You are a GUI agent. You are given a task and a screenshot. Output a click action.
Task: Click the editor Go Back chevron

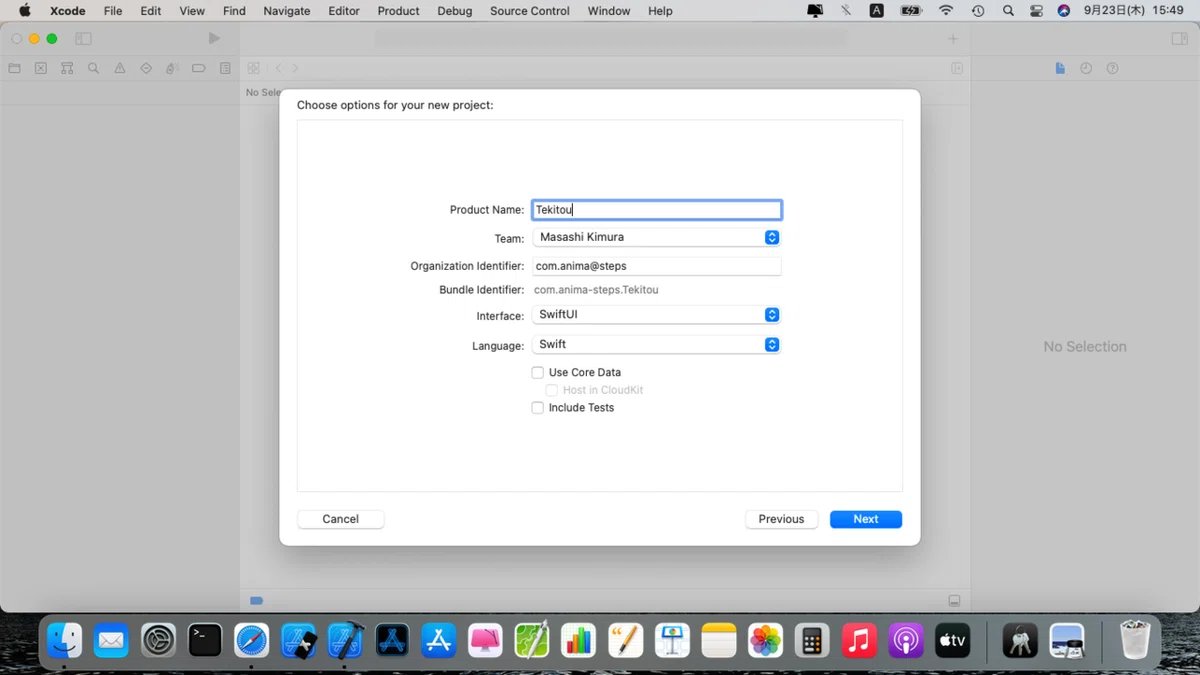point(278,68)
